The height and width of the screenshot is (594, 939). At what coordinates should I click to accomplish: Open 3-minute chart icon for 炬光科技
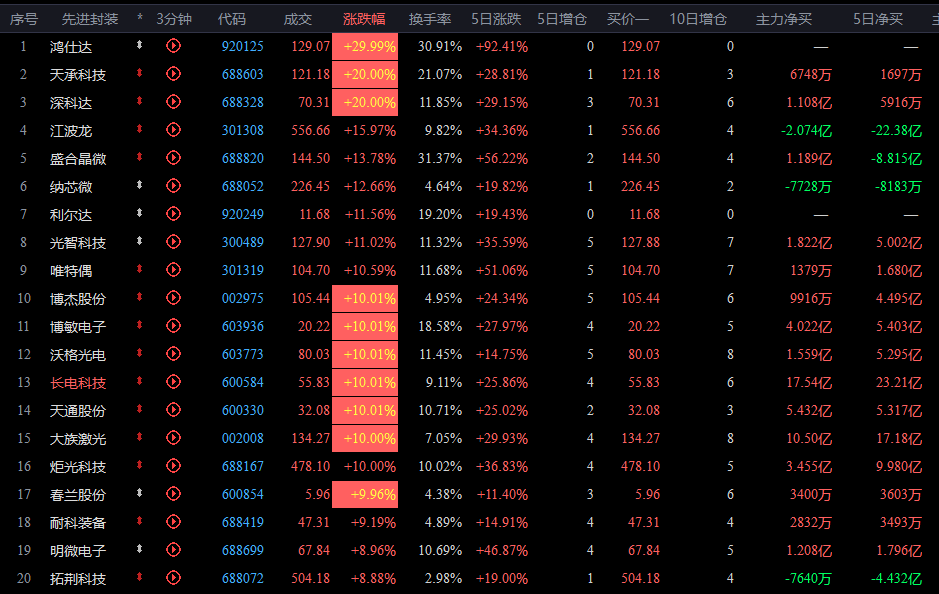coord(173,466)
